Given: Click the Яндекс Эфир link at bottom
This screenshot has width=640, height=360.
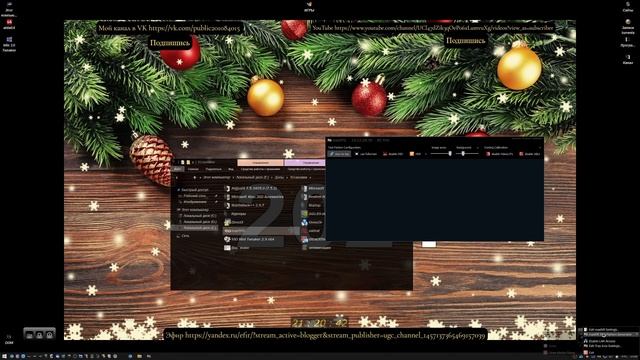Looking at the screenshot, I should click(326, 336).
